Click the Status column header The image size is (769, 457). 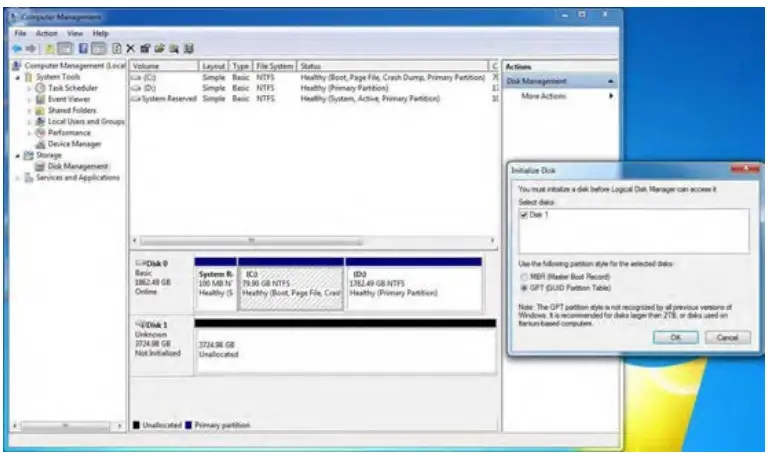392,66
